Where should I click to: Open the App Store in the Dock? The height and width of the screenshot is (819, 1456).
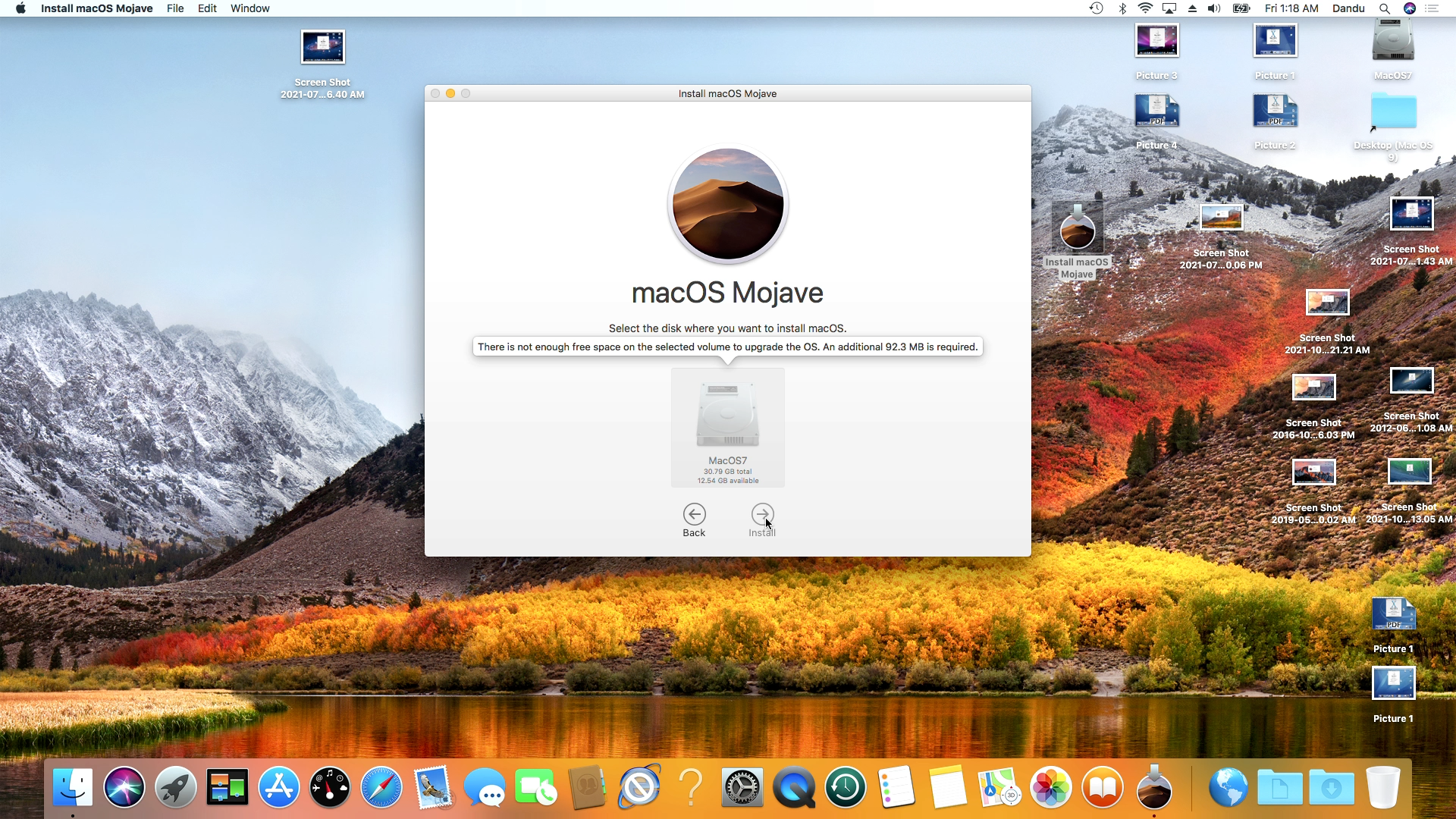[x=279, y=787]
